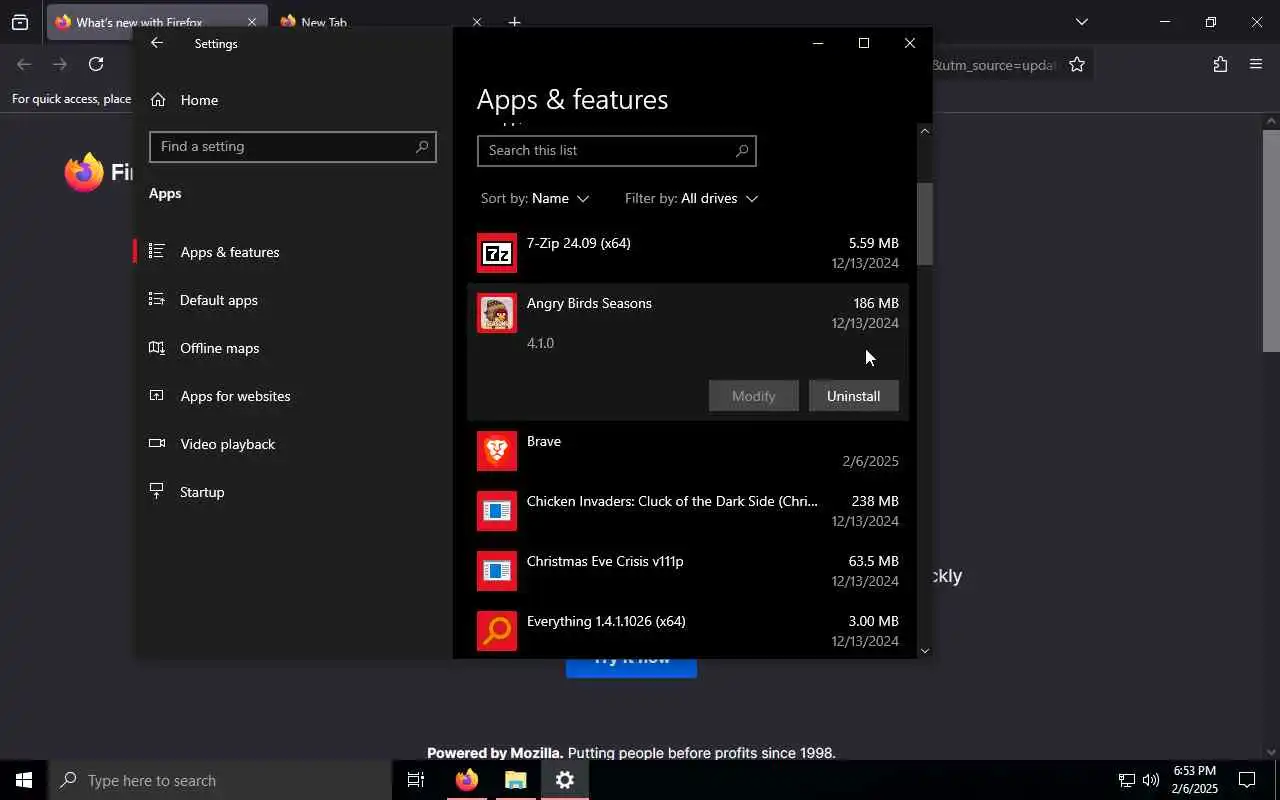Click the Everything magnifier app icon

click(x=497, y=631)
